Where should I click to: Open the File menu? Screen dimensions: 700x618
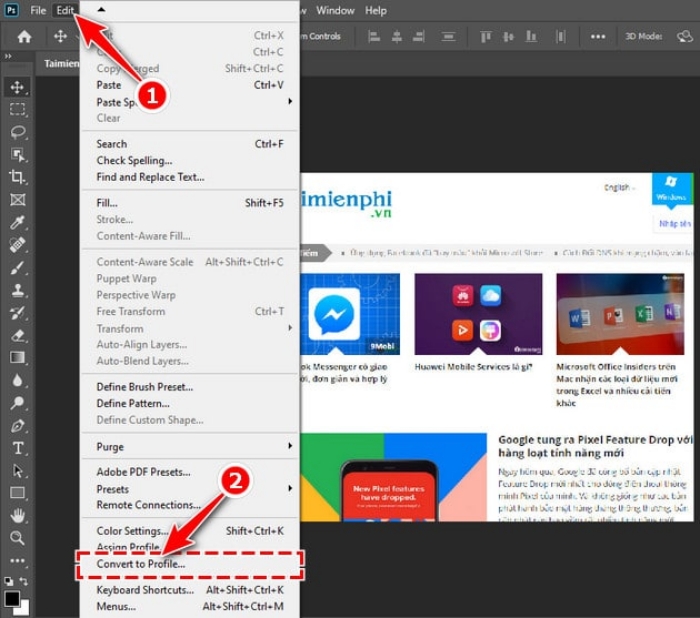tap(38, 10)
